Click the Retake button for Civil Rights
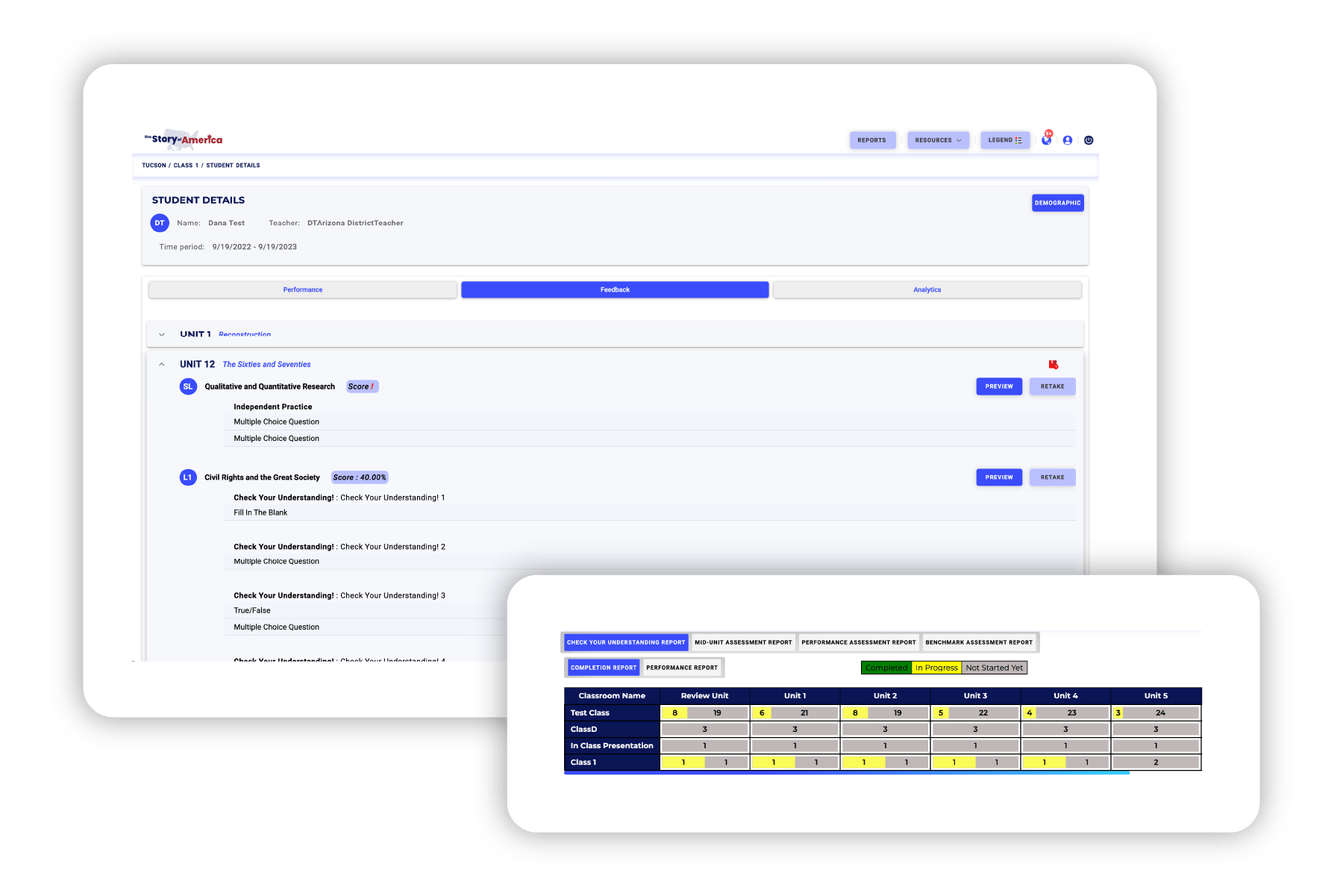 pos(1052,477)
